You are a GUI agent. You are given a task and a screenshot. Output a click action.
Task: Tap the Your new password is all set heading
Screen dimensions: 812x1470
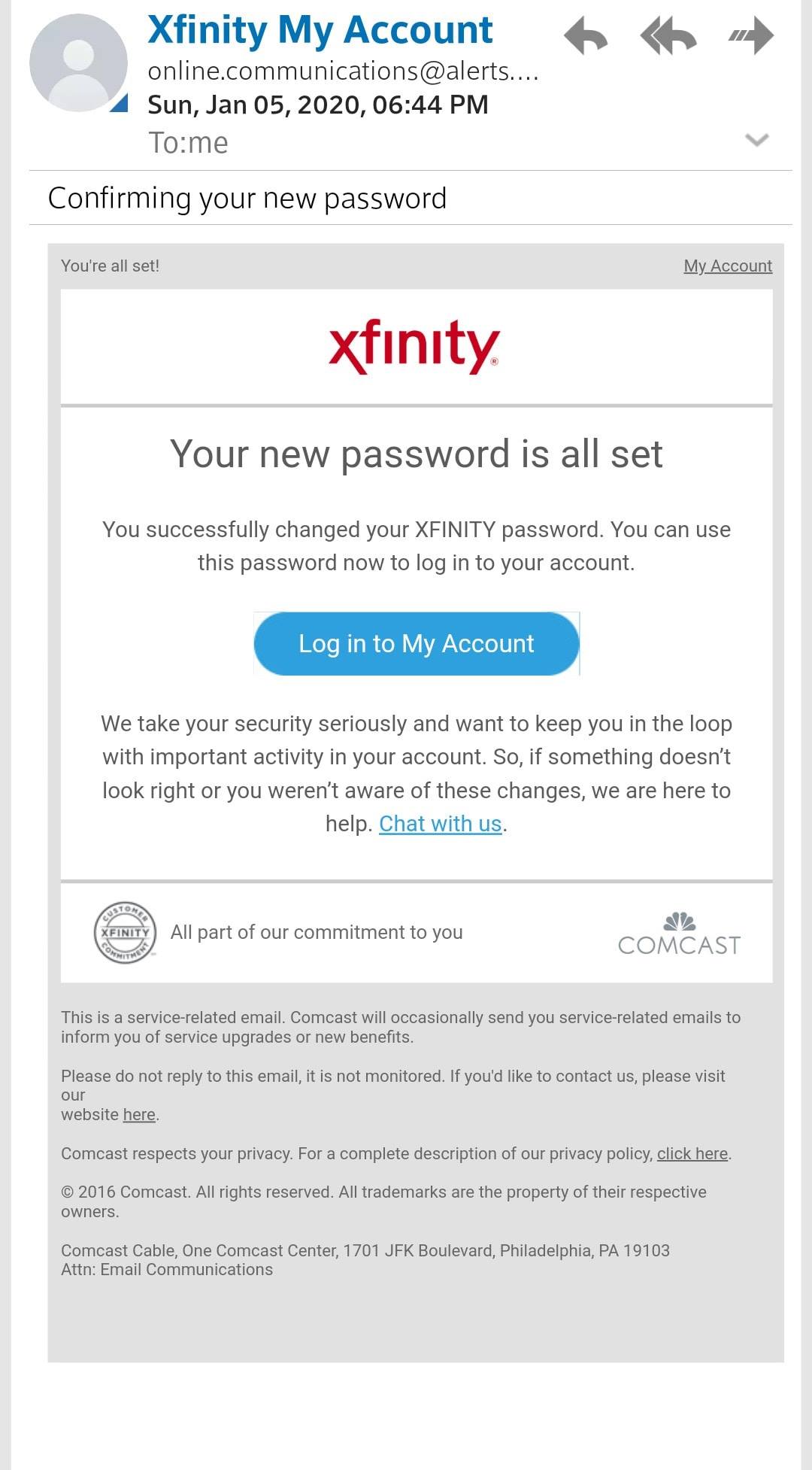pyautogui.click(x=417, y=454)
